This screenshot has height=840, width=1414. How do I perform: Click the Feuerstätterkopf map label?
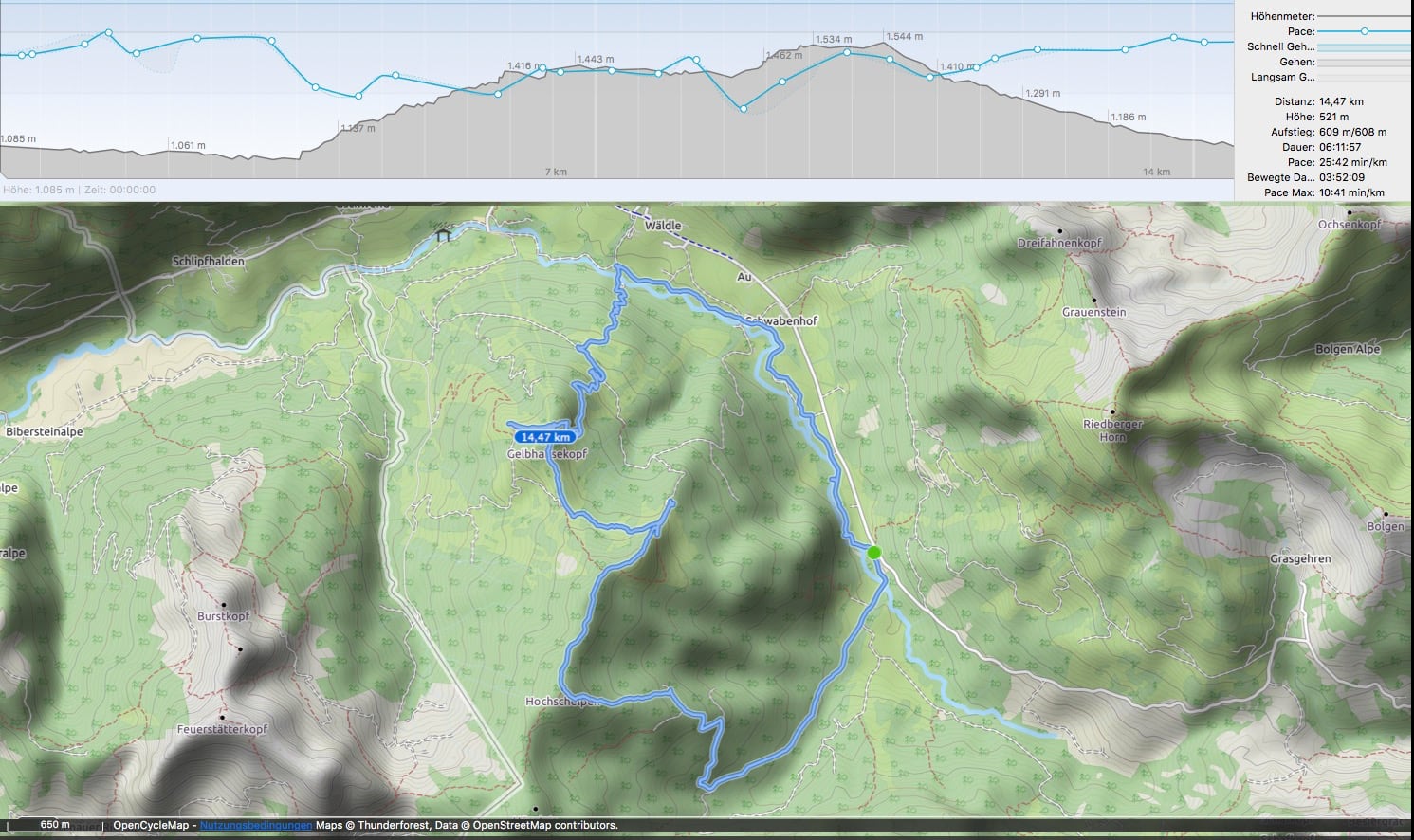click(223, 730)
